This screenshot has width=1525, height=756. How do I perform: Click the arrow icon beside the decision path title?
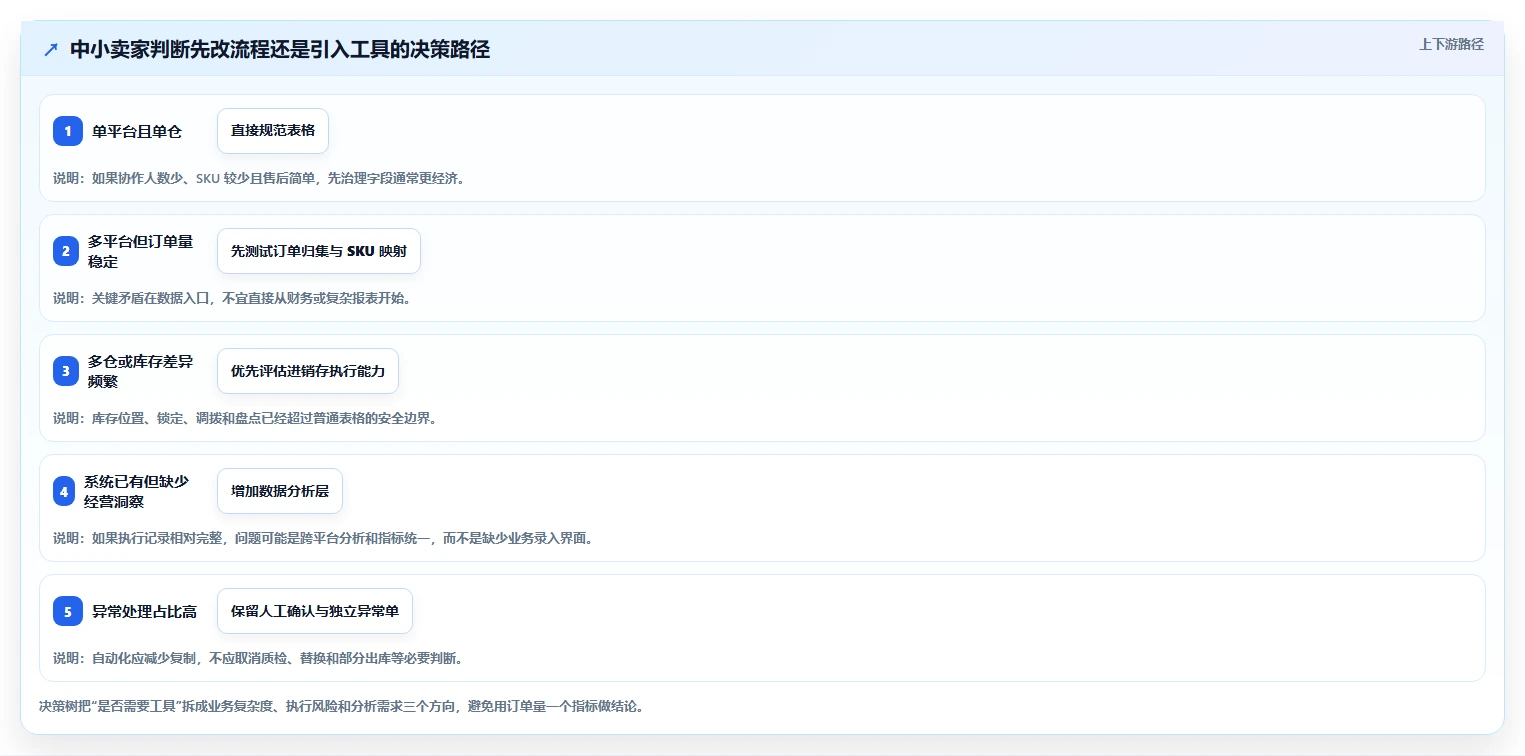point(51,50)
